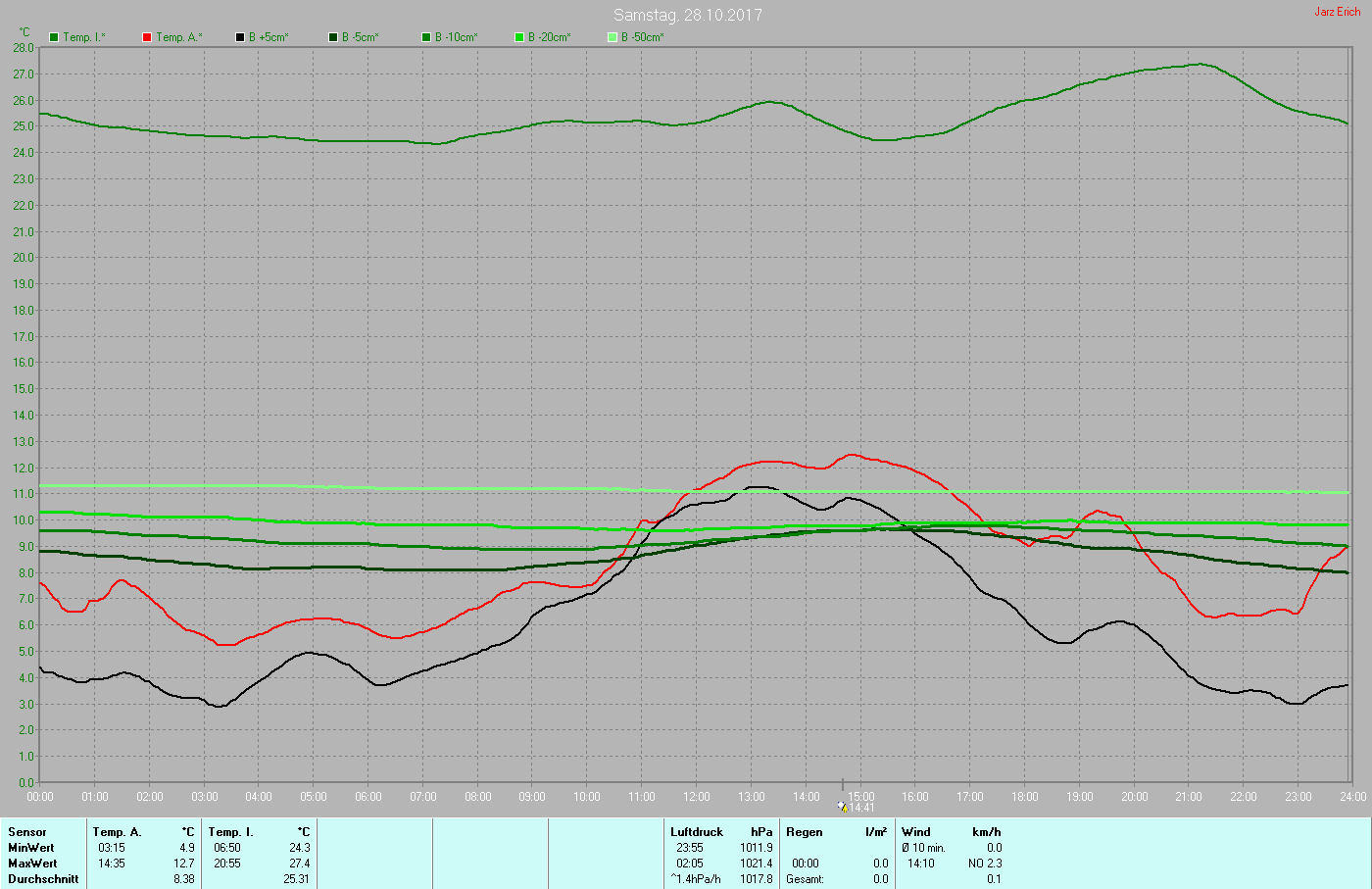Select the Durchschnitt row label
This screenshot has height=889, width=1372.
pyautogui.click(x=43, y=879)
